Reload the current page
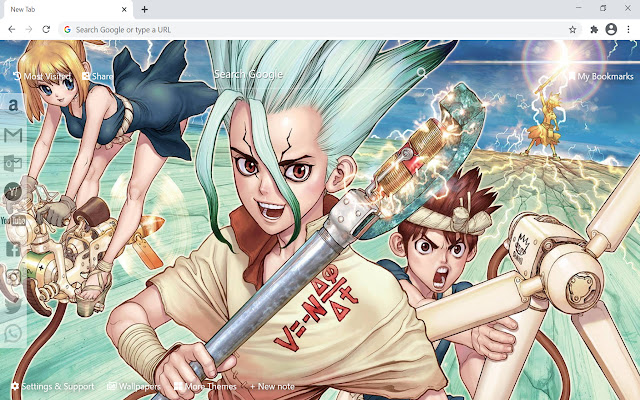640x400 pixels. pos(46,29)
